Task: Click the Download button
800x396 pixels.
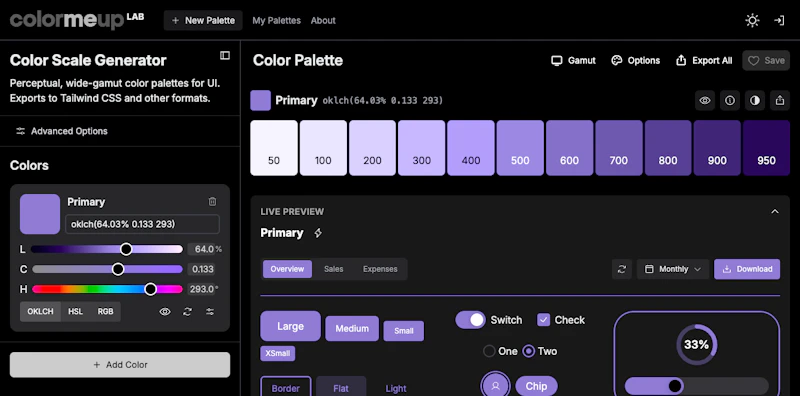Action: pyautogui.click(x=747, y=269)
